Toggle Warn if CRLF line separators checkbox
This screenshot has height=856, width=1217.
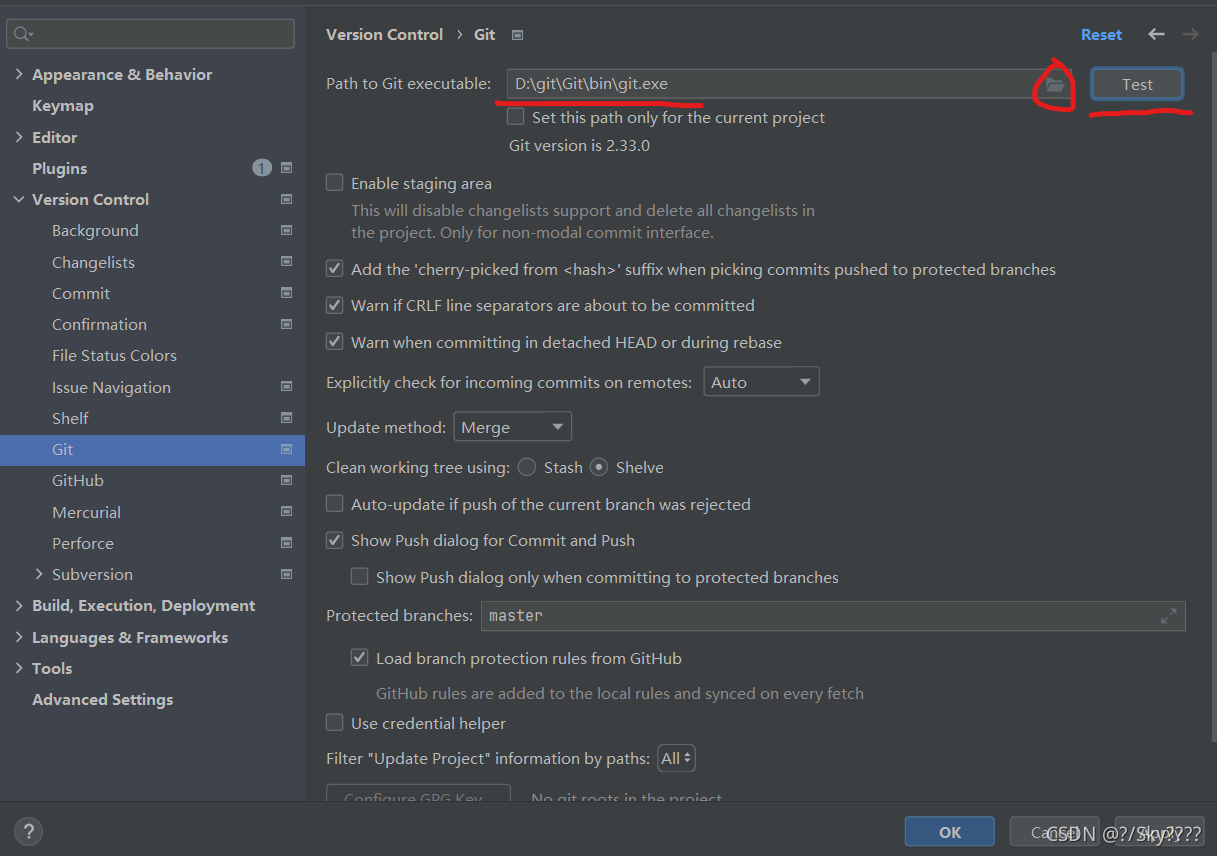335,305
